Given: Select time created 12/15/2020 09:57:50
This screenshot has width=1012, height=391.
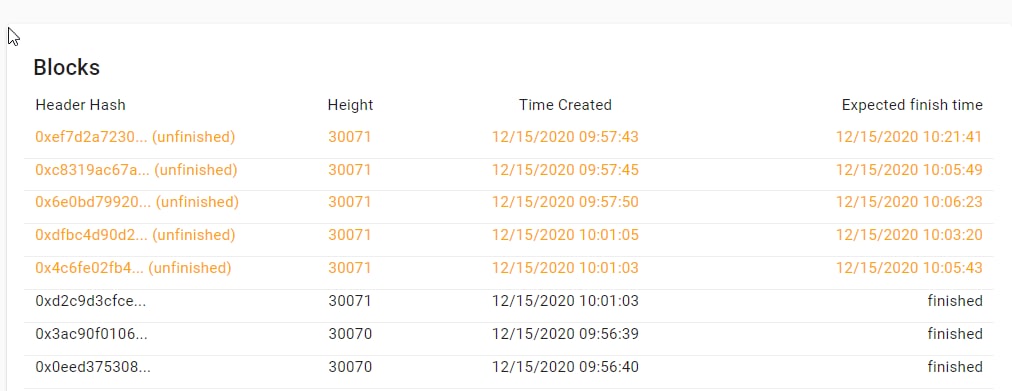Looking at the screenshot, I should 565,202.
